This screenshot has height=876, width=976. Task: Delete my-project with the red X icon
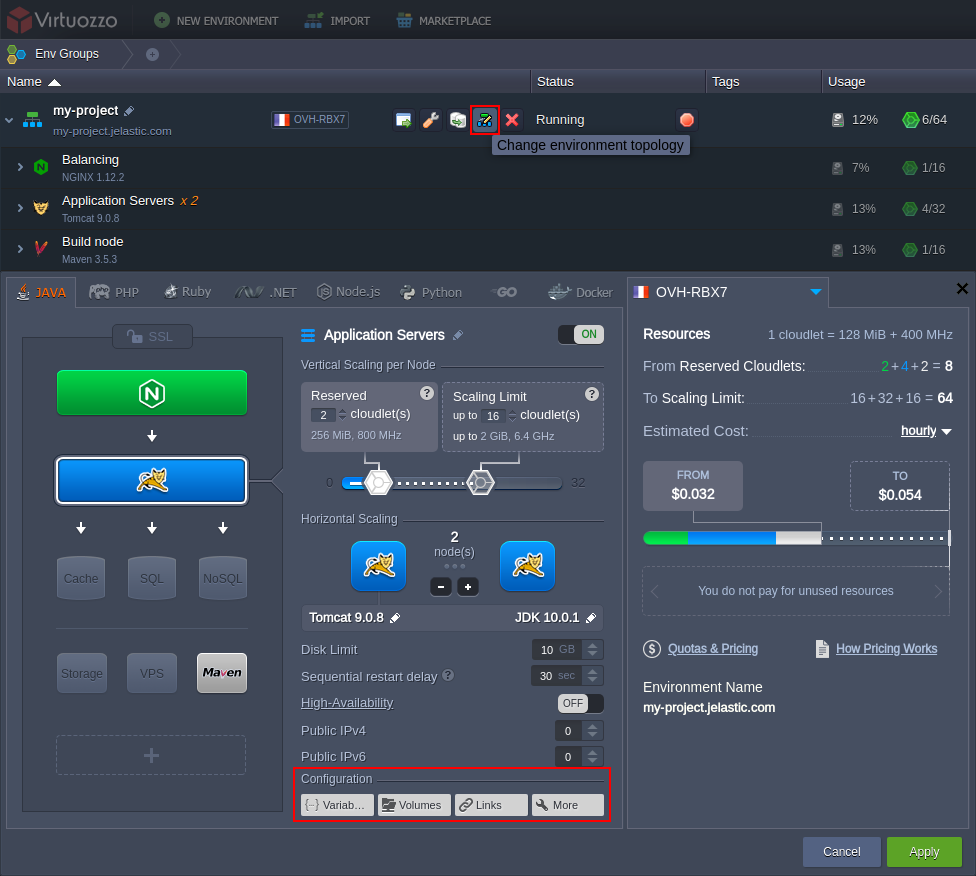(512, 120)
